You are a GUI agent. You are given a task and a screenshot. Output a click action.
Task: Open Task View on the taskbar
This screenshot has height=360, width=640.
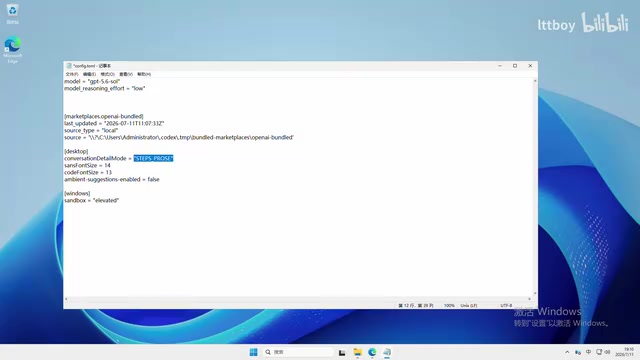[x=342, y=352]
